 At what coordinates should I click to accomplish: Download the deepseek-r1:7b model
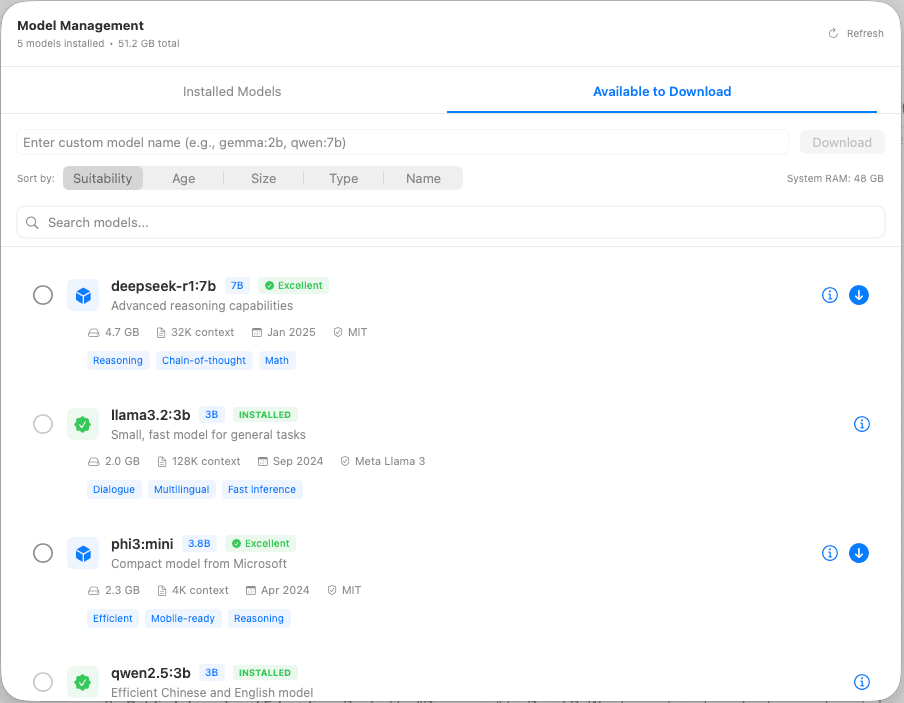coord(858,295)
